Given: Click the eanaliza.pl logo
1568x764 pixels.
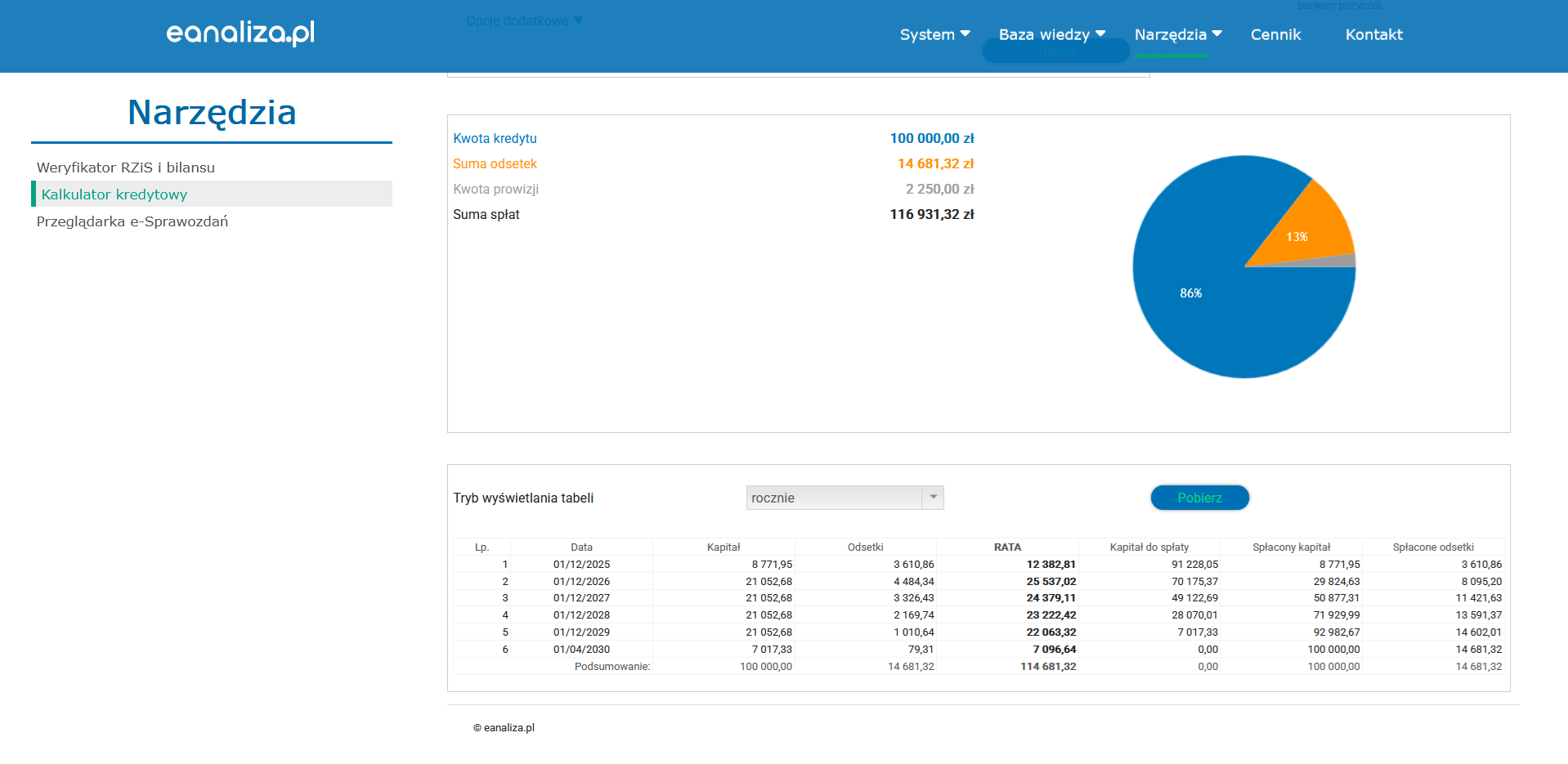Looking at the screenshot, I should pyautogui.click(x=240, y=33).
